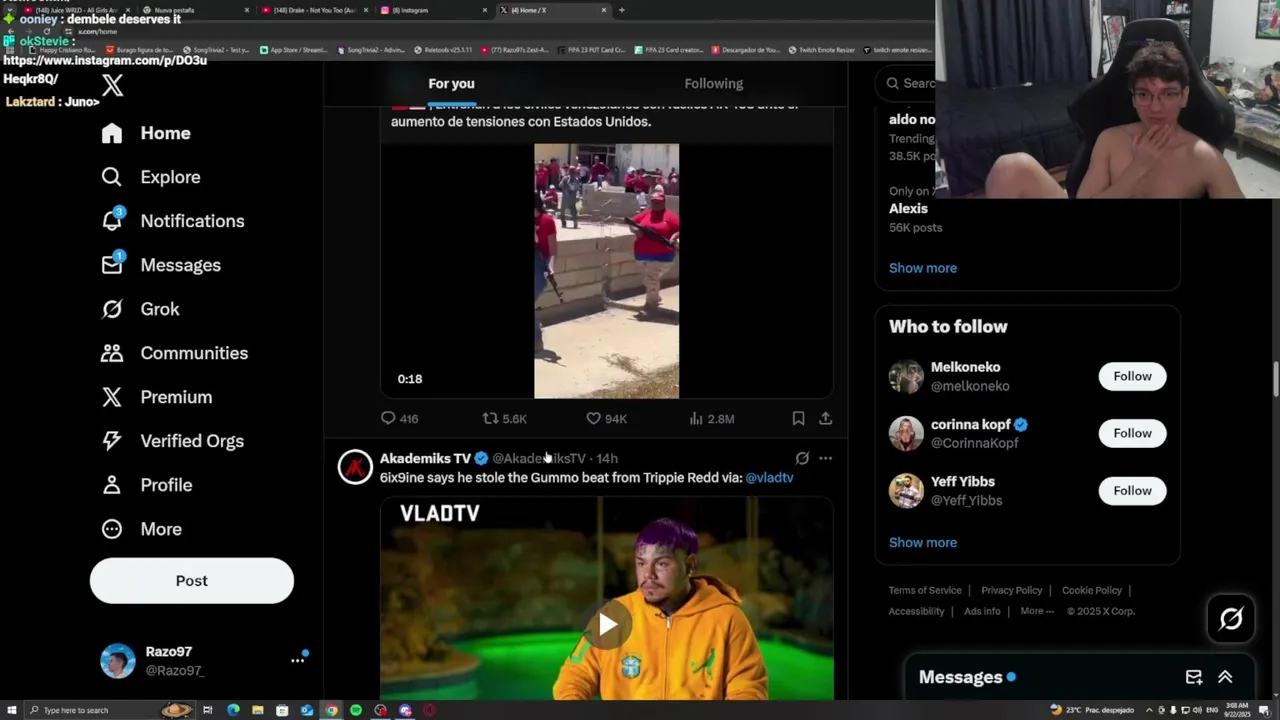
Task: Repost the video post with 5.6K reposts
Action: coord(504,419)
